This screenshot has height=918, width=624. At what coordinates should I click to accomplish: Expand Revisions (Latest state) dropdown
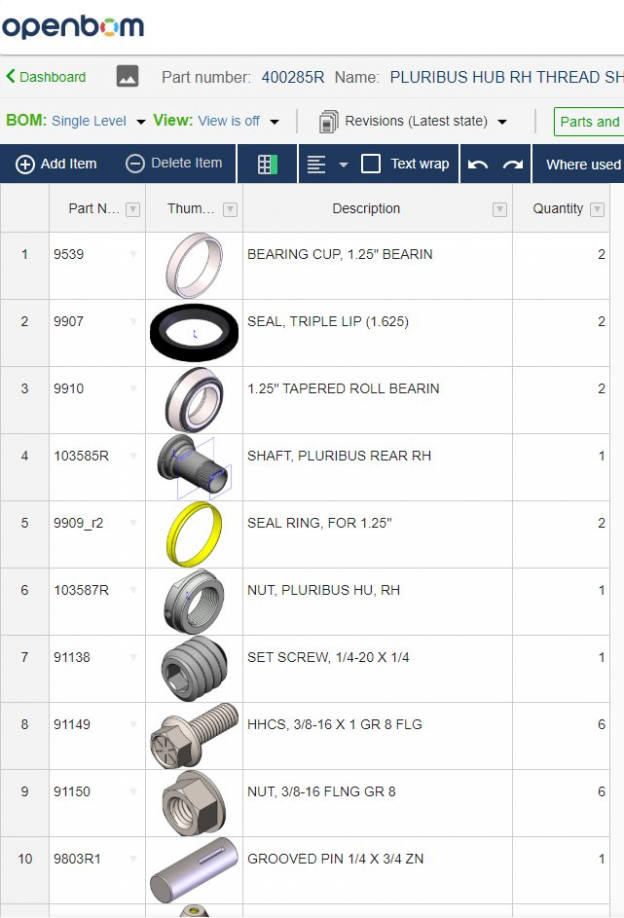click(502, 122)
